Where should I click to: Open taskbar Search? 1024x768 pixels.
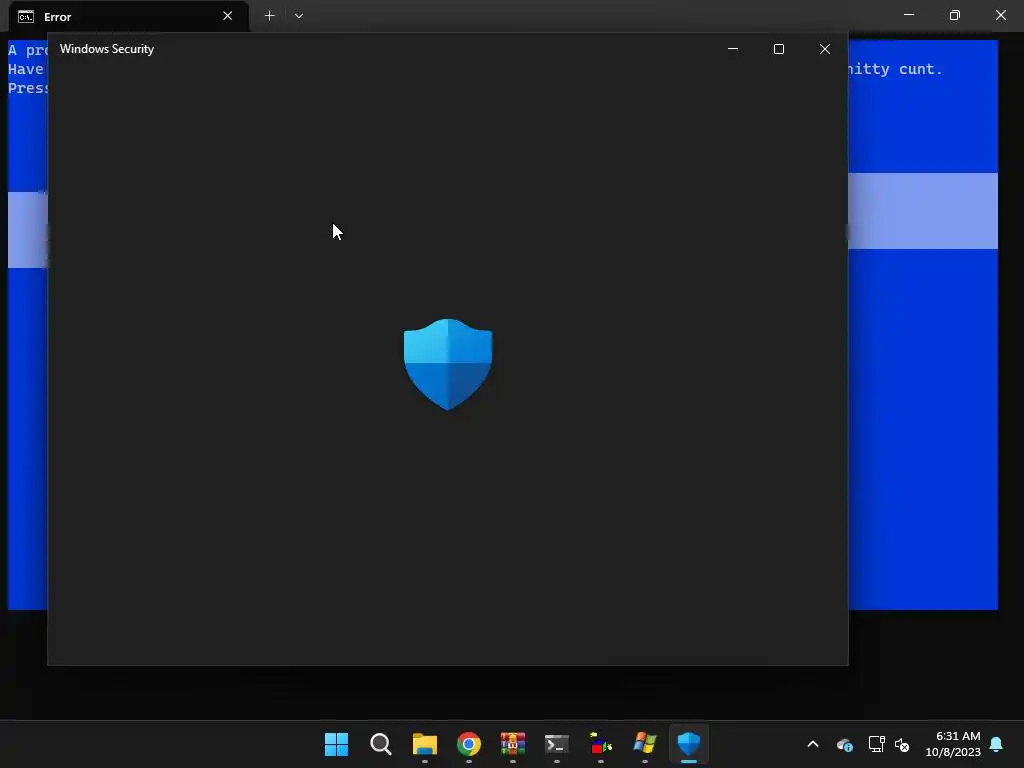381,744
